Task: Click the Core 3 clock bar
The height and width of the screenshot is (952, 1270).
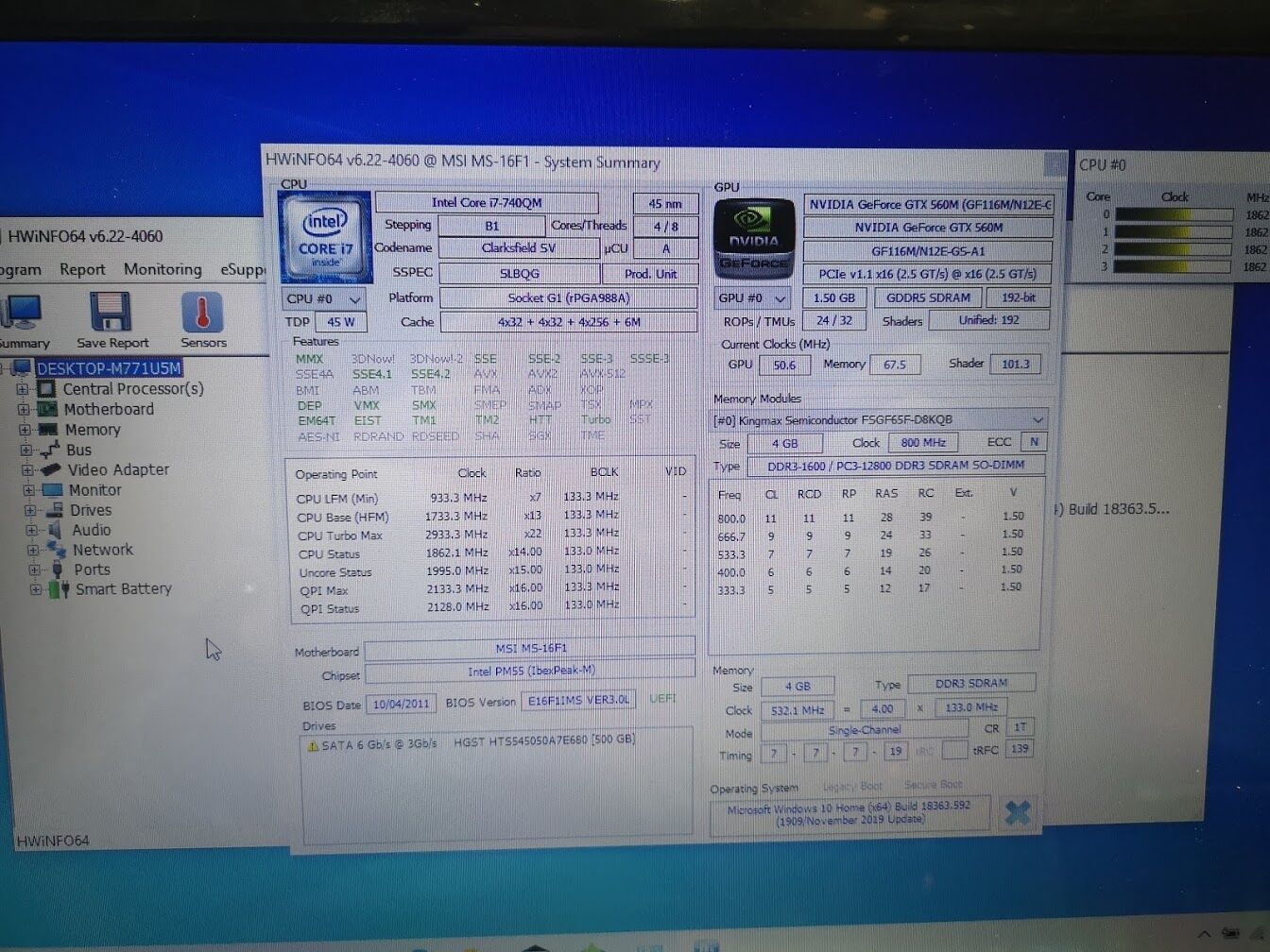Action: pyautogui.click(x=1174, y=267)
